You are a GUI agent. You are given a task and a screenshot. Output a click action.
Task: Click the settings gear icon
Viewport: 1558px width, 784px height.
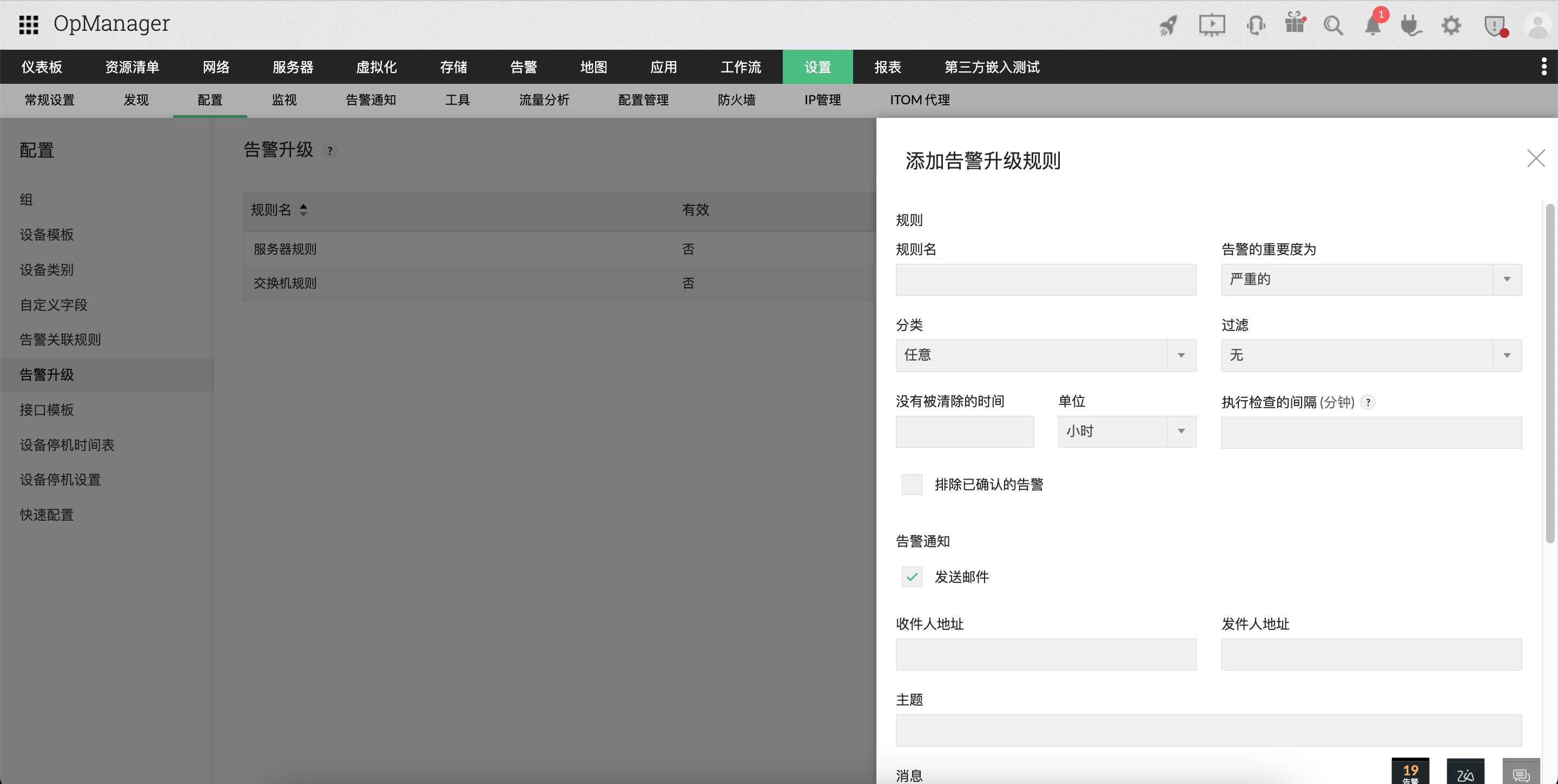point(1451,25)
